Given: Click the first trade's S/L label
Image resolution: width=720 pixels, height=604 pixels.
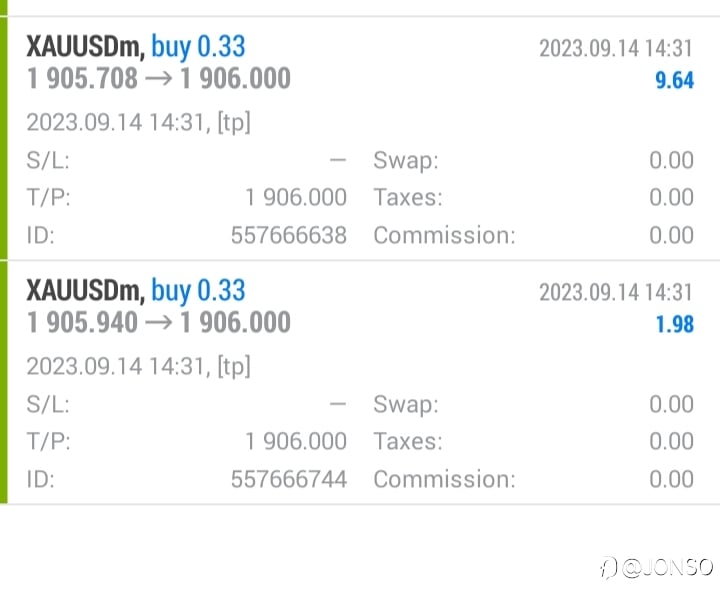Looking at the screenshot, I should pyautogui.click(x=47, y=161).
